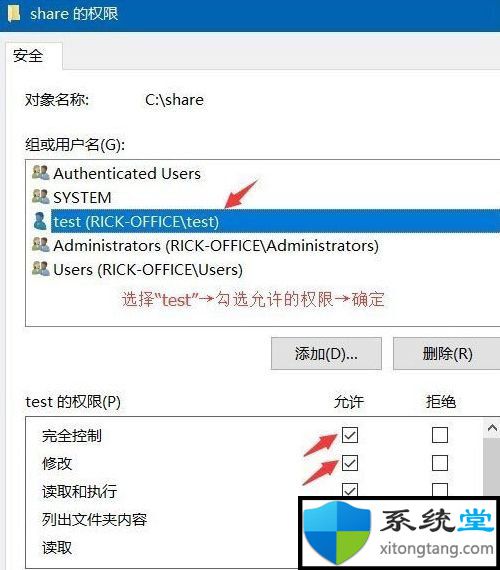Click the test user icon
The image size is (500, 570).
pos(40,221)
